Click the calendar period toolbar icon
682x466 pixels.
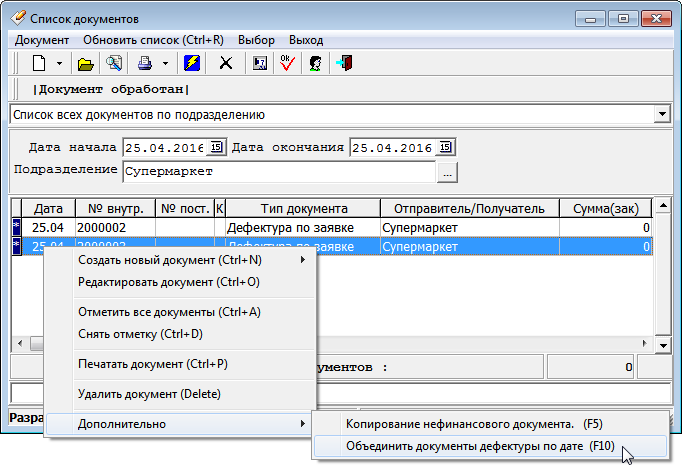click(260, 64)
